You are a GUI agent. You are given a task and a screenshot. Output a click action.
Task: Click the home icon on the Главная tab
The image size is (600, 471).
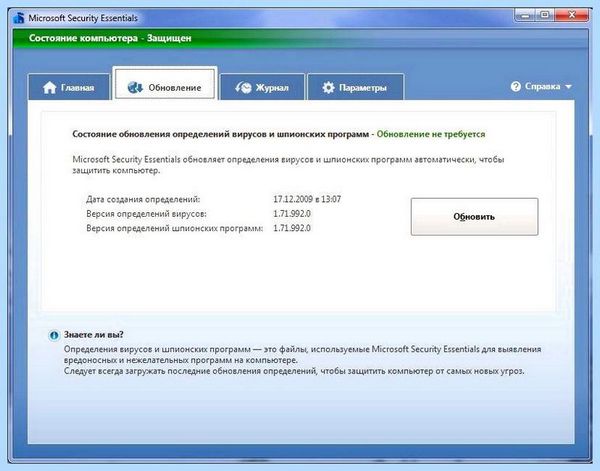click(50, 88)
